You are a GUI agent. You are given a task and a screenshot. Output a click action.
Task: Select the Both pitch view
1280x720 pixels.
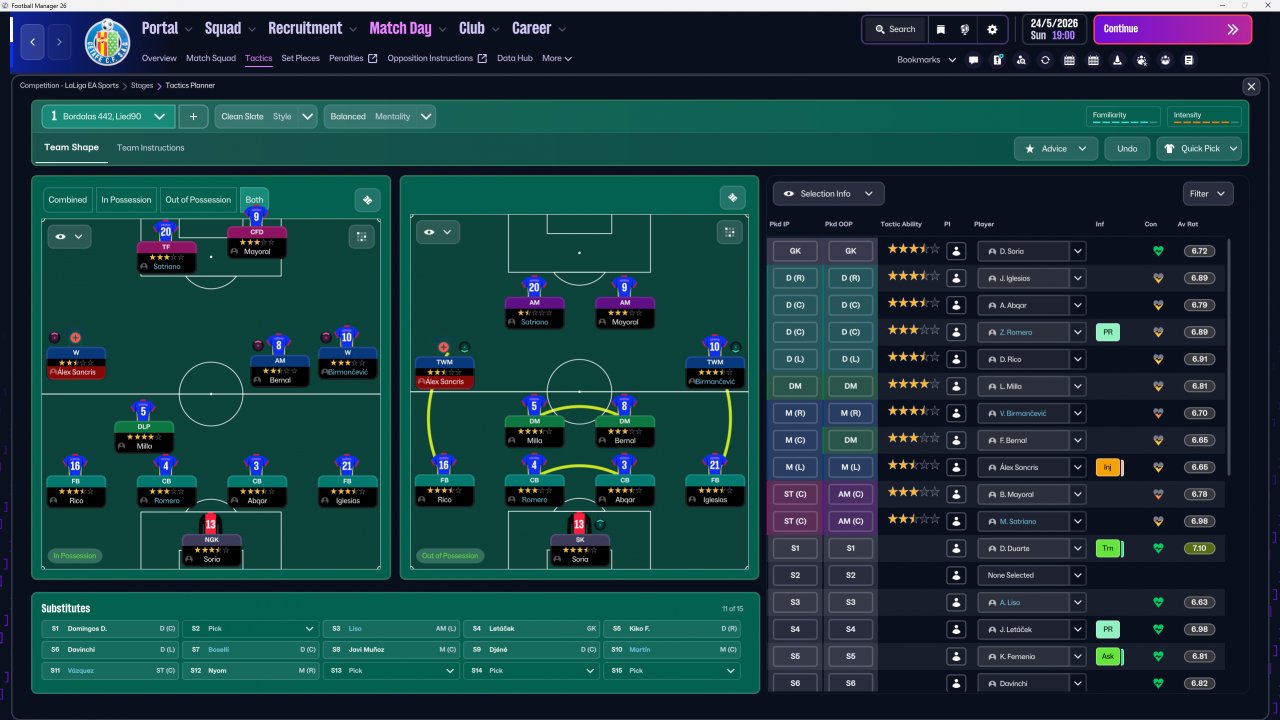[254, 200]
